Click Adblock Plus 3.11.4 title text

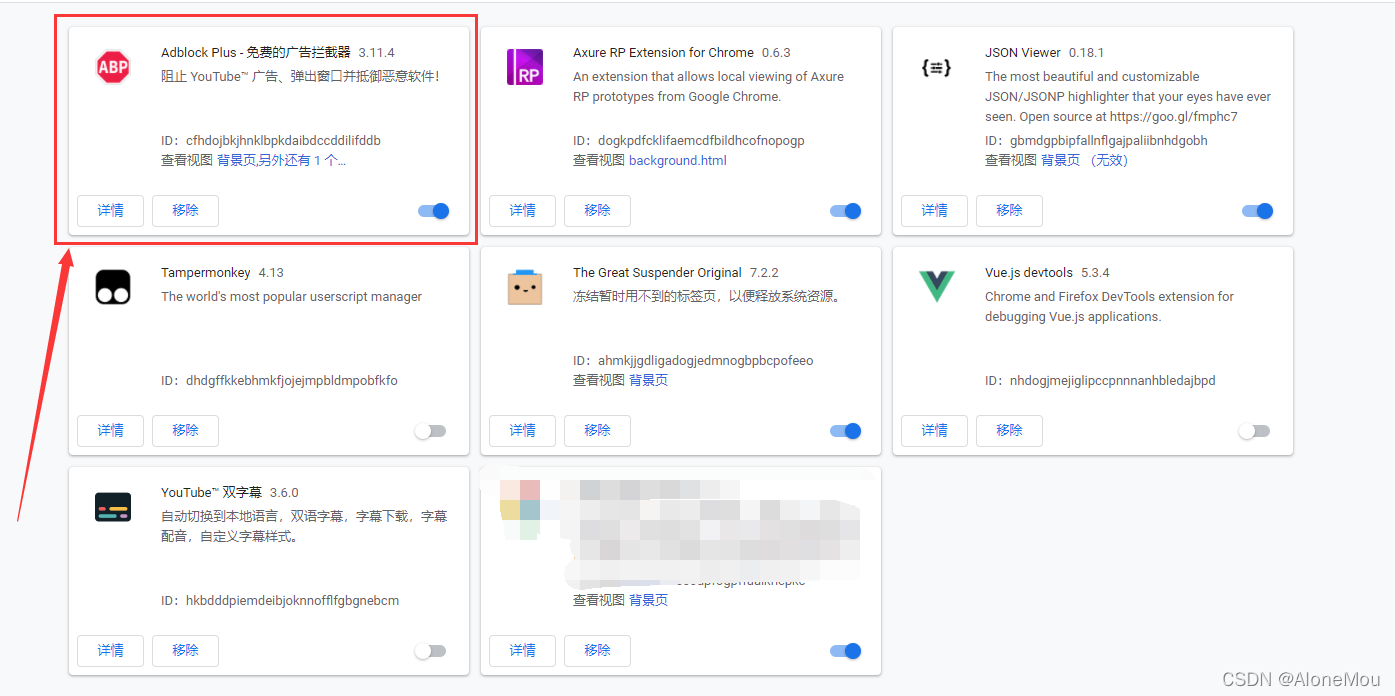[x=277, y=52]
